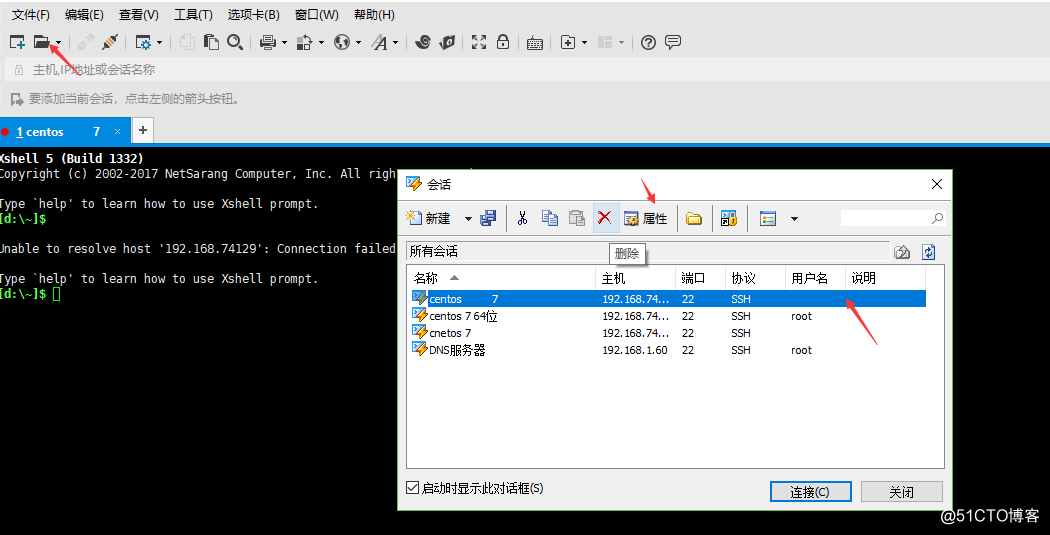The height and width of the screenshot is (535, 1050).
Task: Click the Refresh sessions icon
Action: (929, 252)
